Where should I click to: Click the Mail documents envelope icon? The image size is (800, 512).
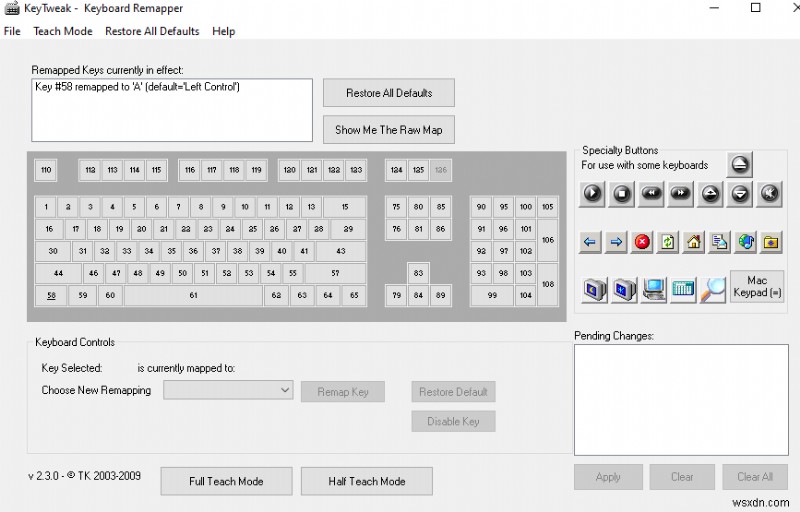pos(720,242)
